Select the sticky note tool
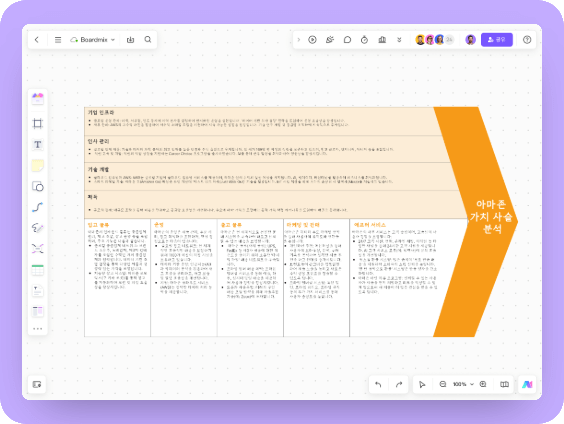 point(37,165)
